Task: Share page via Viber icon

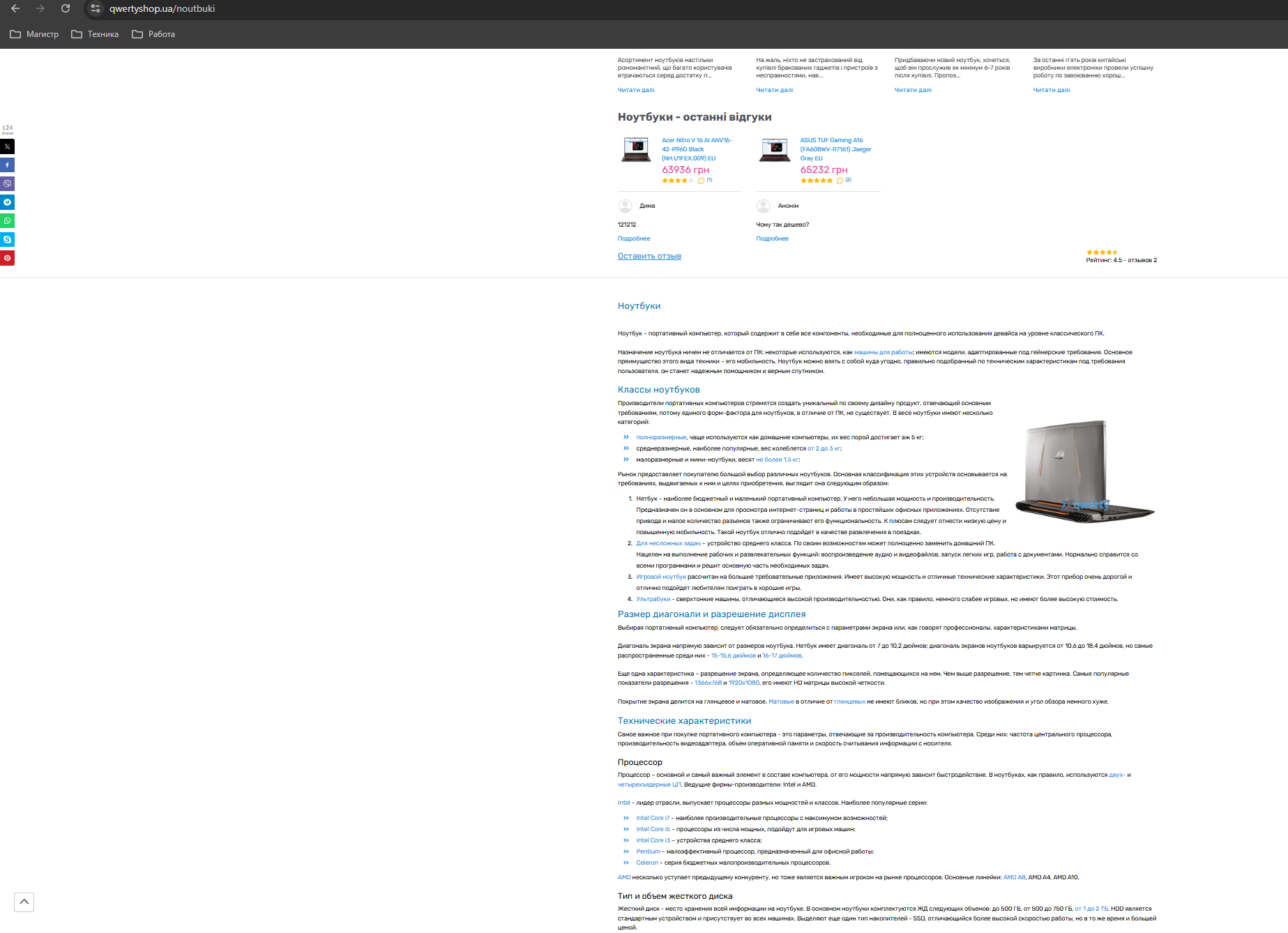Action: (x=7, y=183)
